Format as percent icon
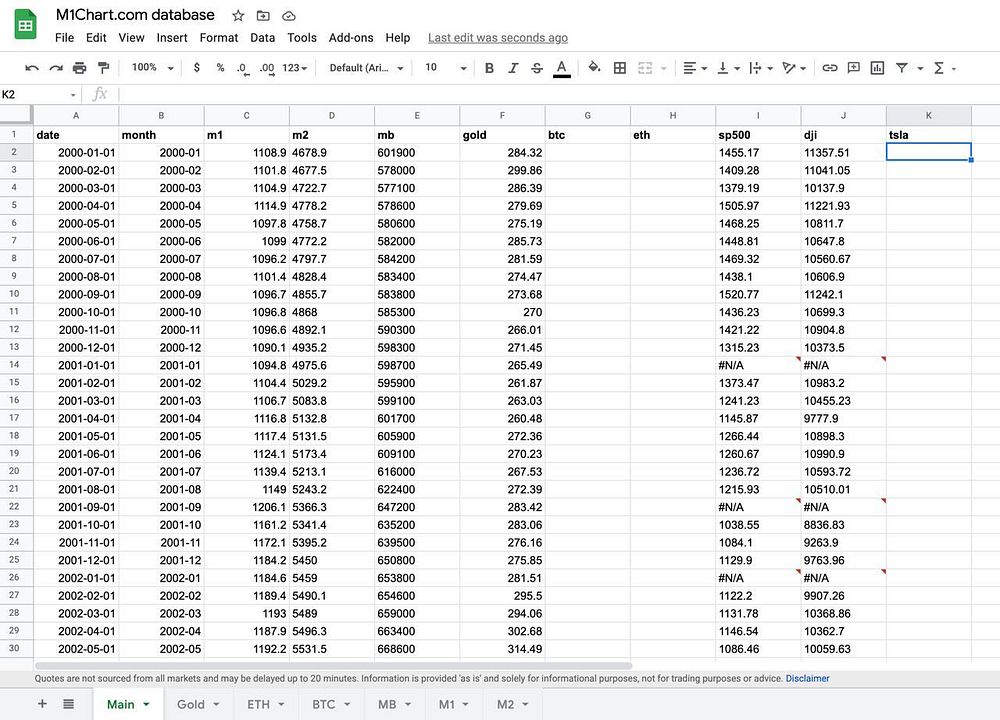Screen dimensions: 1000x720 click(220, 68)
